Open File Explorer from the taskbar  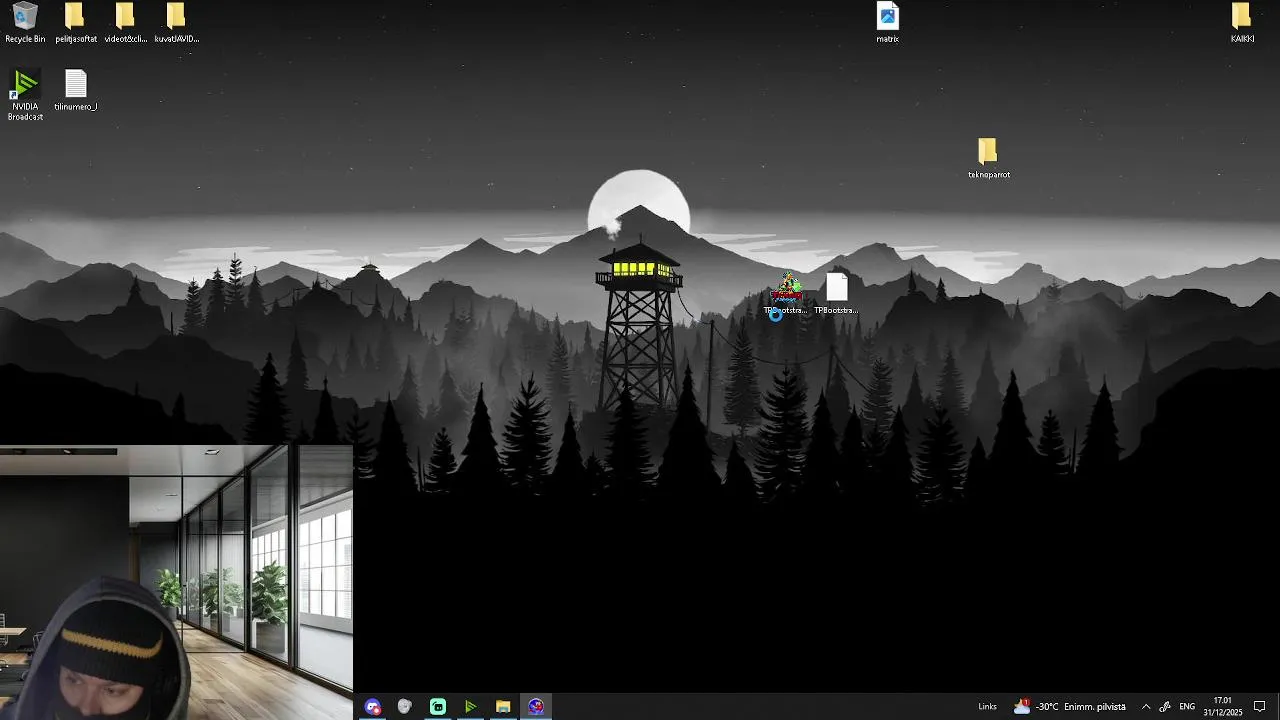pyautogui.click(x=503, y=706)
